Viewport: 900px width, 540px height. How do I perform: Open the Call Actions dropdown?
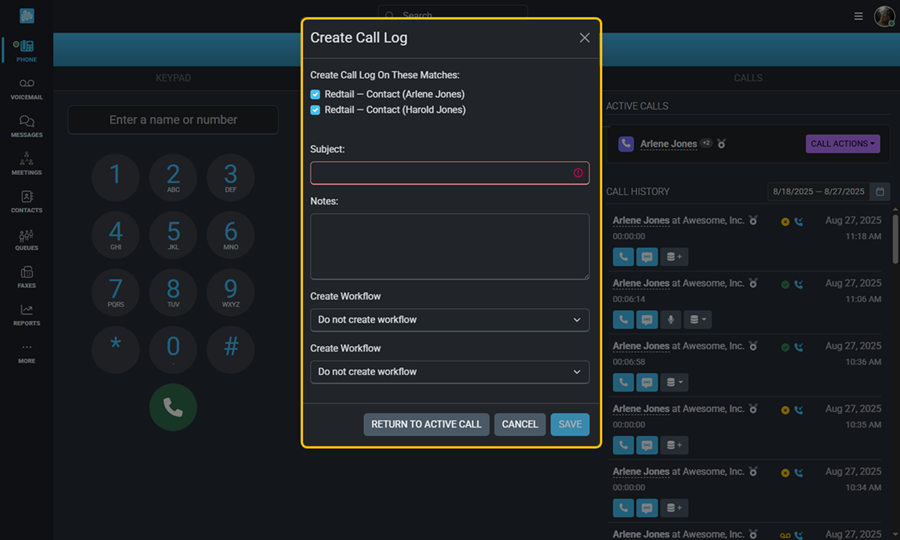click(x=842, y=144)
